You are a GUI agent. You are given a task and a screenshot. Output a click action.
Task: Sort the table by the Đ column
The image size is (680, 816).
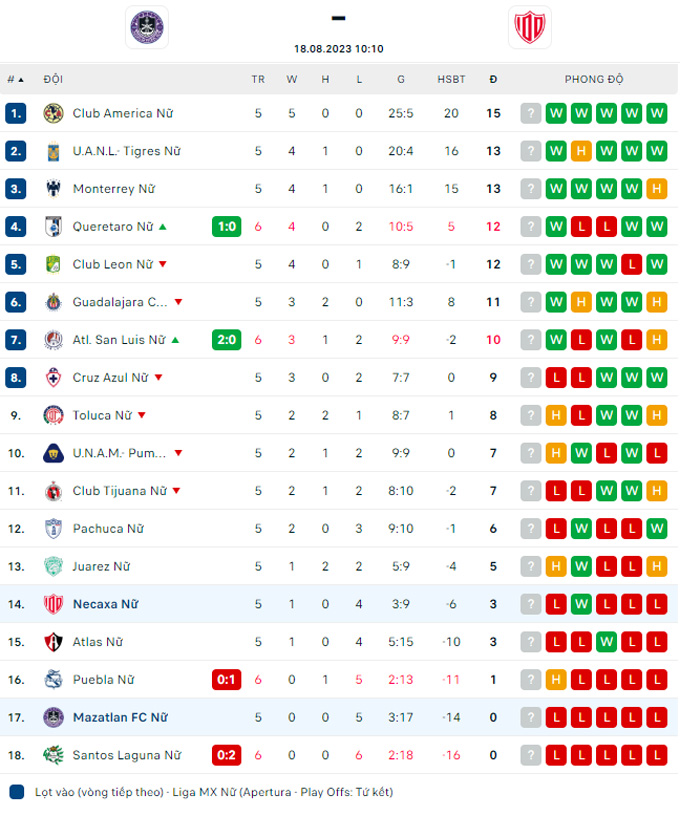pos(492,79)
